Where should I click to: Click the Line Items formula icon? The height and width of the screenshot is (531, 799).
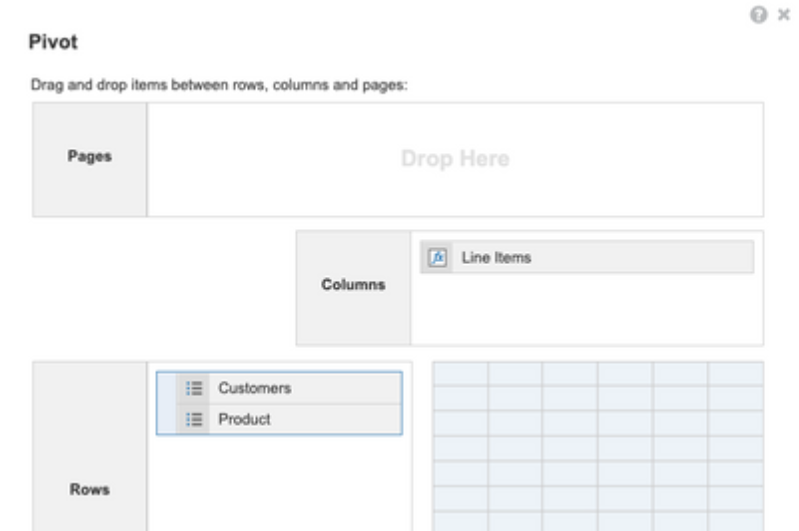pyautogui.click(x=437, y=257)
